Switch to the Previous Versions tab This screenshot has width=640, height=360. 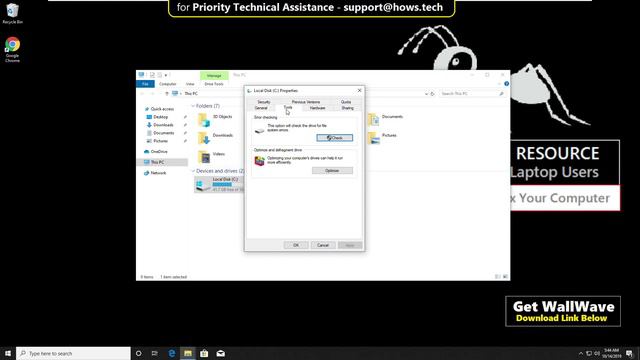coord(306,102)
